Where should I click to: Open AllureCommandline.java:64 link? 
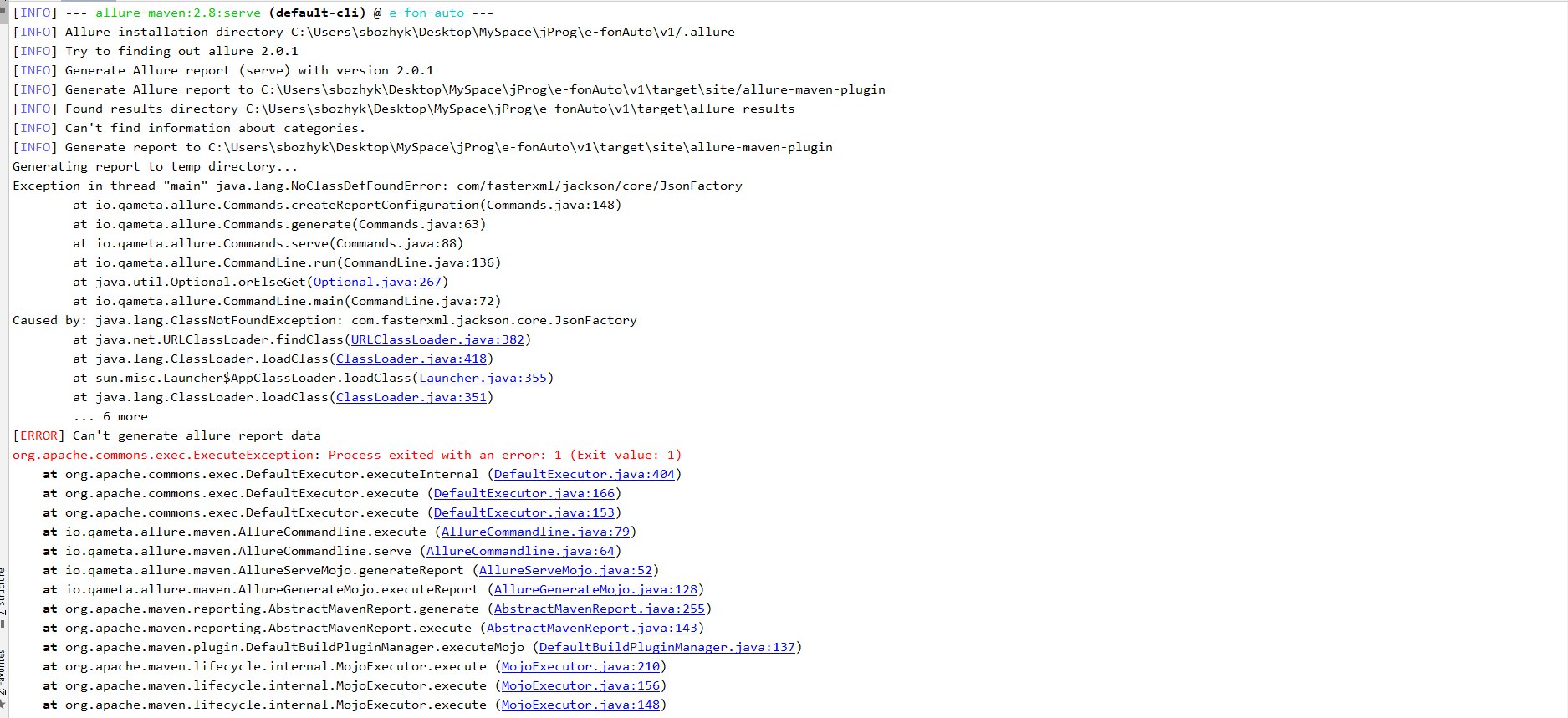[520, 551]
